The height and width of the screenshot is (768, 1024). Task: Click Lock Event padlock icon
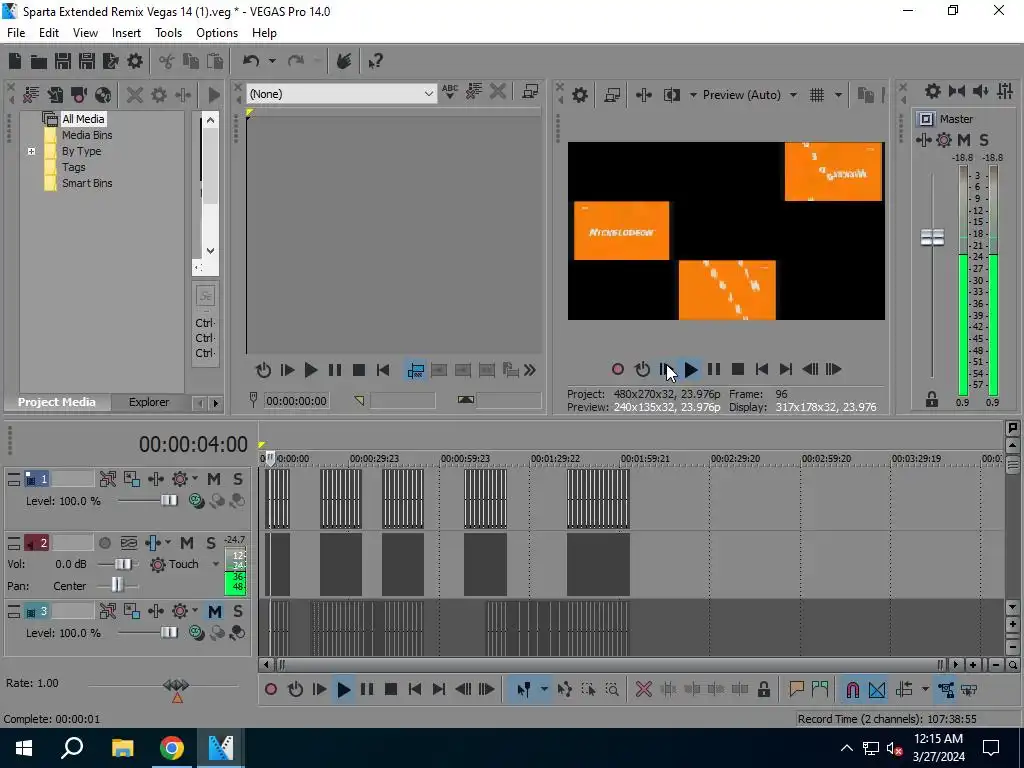coord(763,690)
